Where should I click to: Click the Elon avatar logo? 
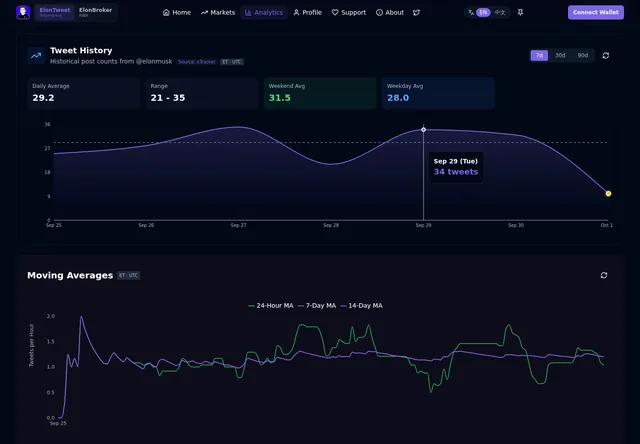[x=23, y=12]
